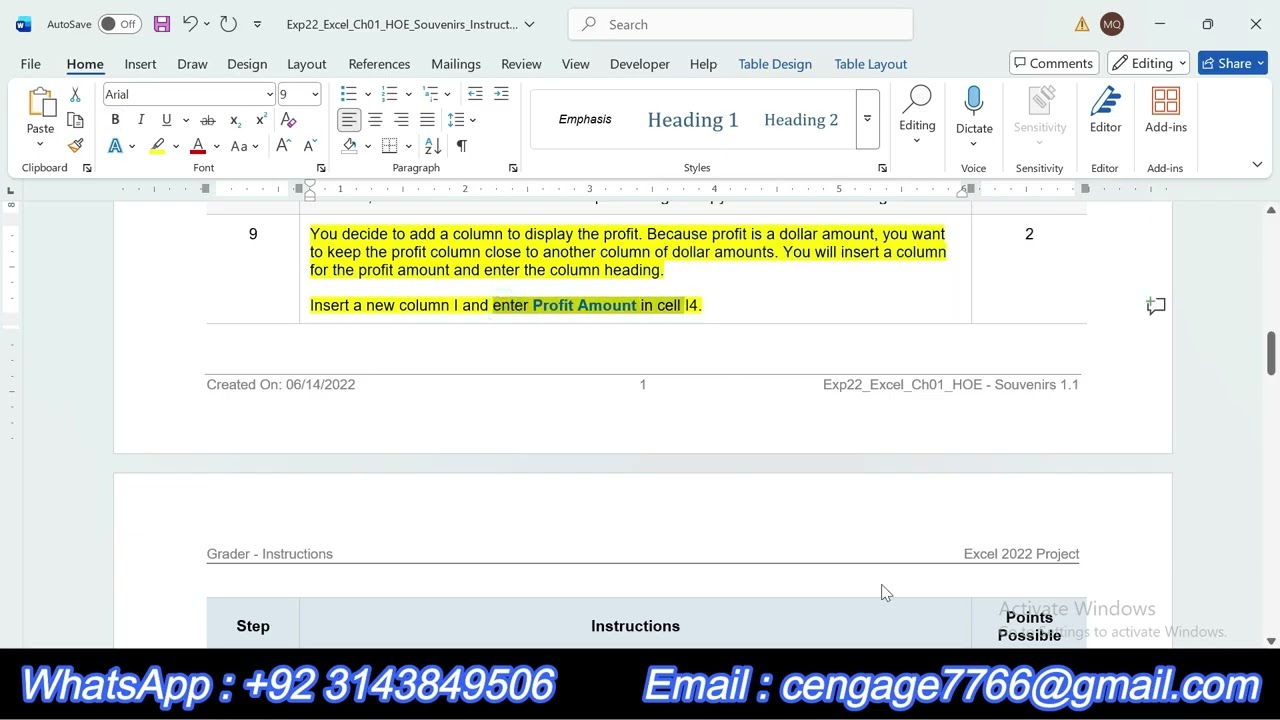The image size is (1280, 720).
Task: Toggle Show/Hide paragraph marks
Action: pyautogui.click(x=462, y=146)
